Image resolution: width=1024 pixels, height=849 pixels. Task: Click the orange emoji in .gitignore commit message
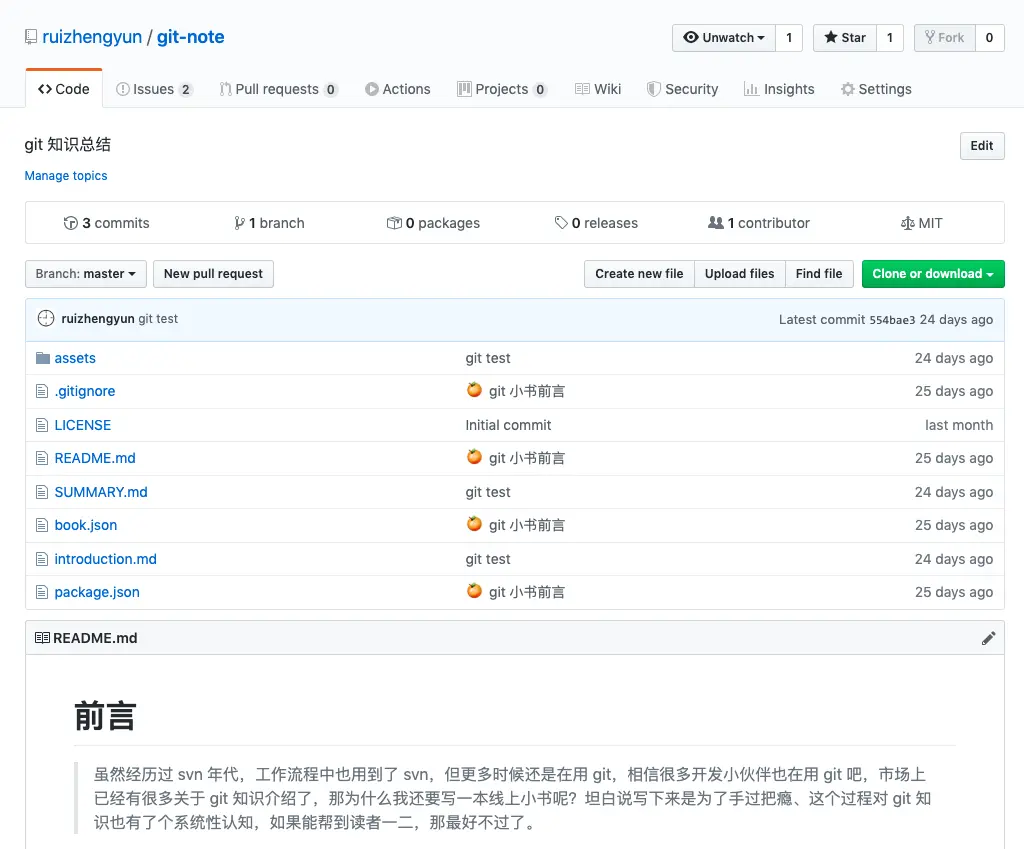point(474,391)
